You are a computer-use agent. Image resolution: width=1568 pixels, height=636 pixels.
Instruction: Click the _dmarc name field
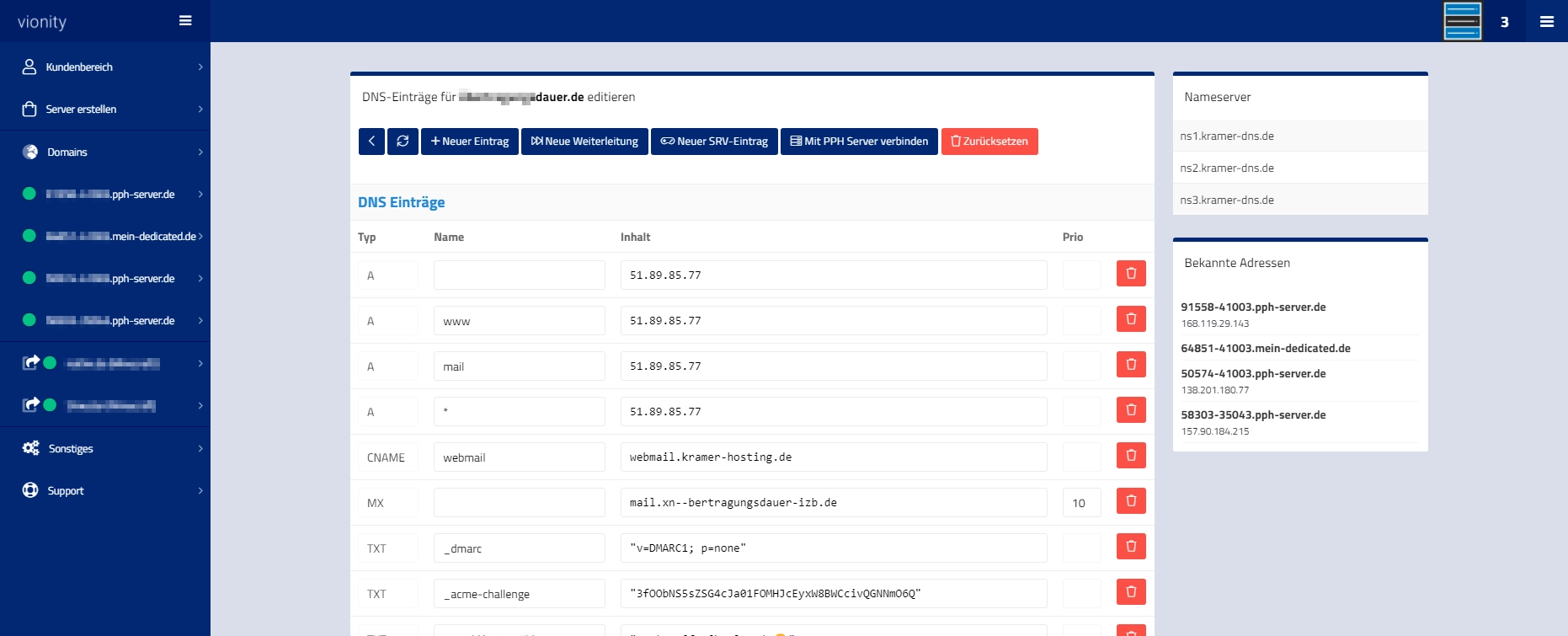(x=520, y=548)
